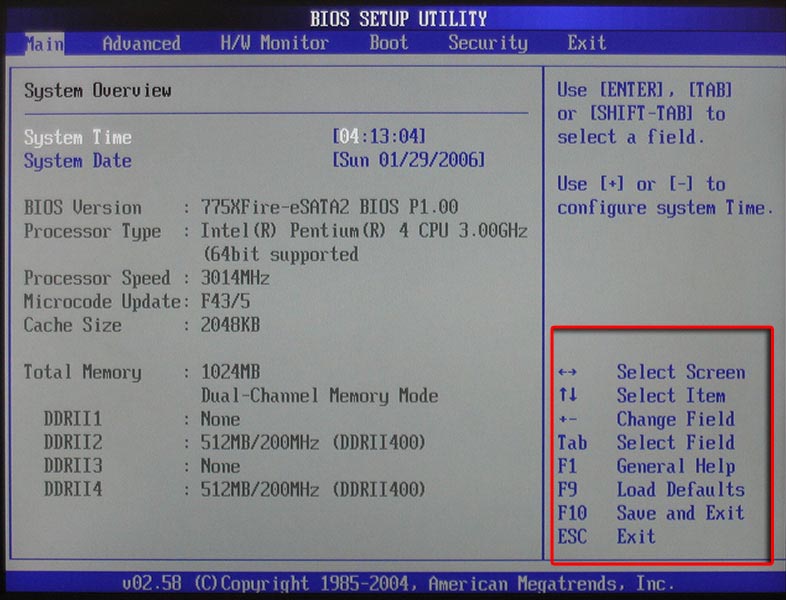Viewport: 786px width, 600px height.
Task: Select the Main tab
Action: coord(43,43)
